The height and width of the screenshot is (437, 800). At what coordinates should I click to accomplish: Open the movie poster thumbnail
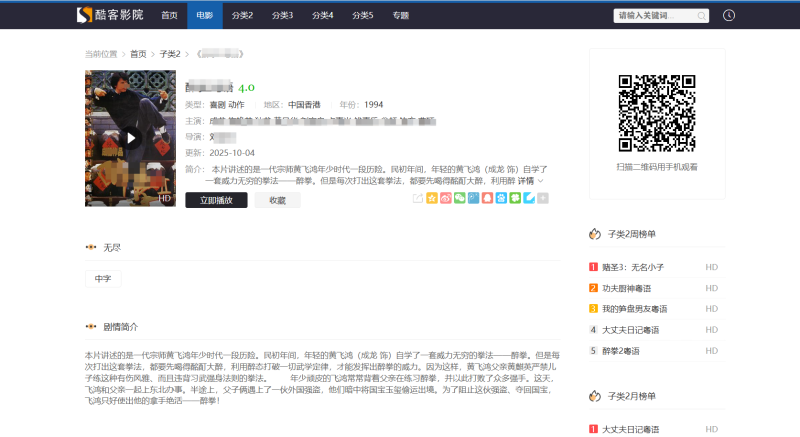[130, 138]
